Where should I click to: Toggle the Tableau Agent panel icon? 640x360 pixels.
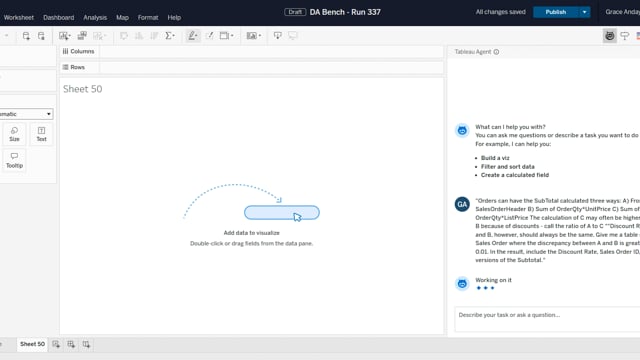point(609,36)
